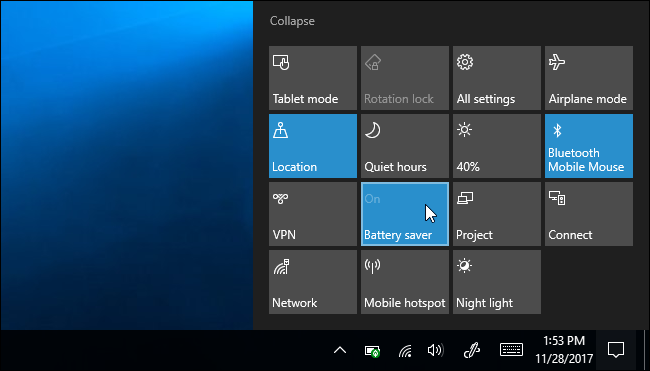Toggle Quiet hours moon tile

click(405, 146)
